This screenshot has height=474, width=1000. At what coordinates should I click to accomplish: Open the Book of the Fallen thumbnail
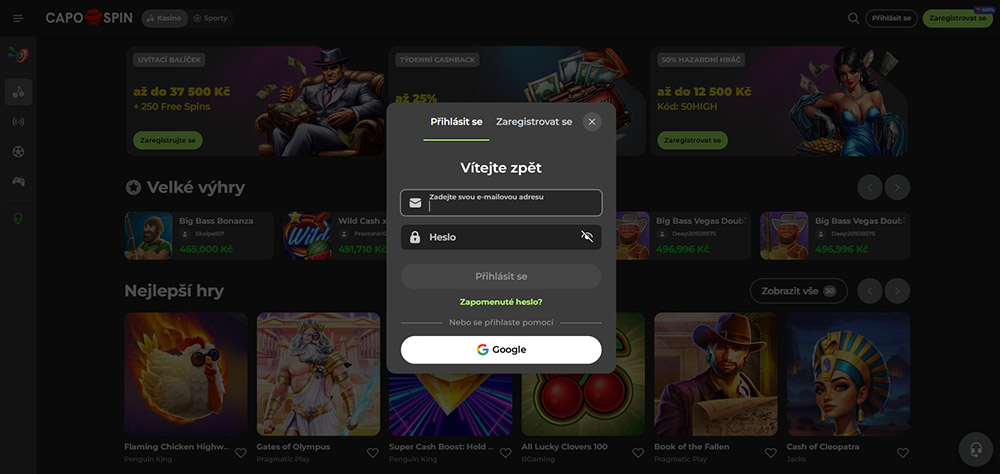(x=716, y=374)
